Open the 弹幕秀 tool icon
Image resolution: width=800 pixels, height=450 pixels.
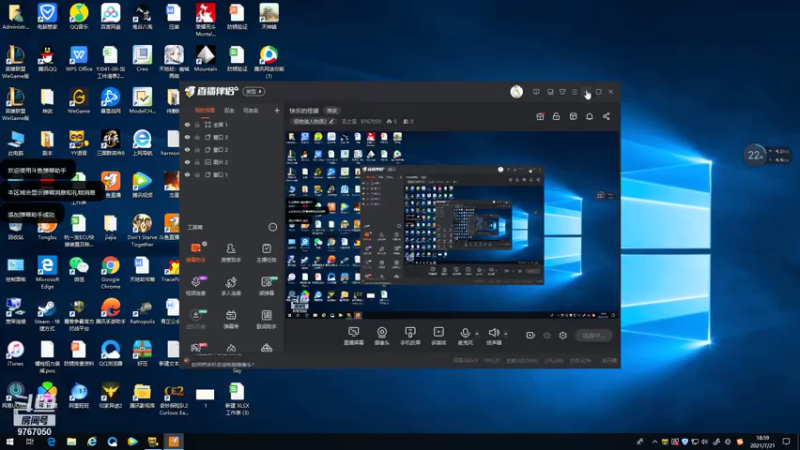pyautogui.click(x=231, y=319)
